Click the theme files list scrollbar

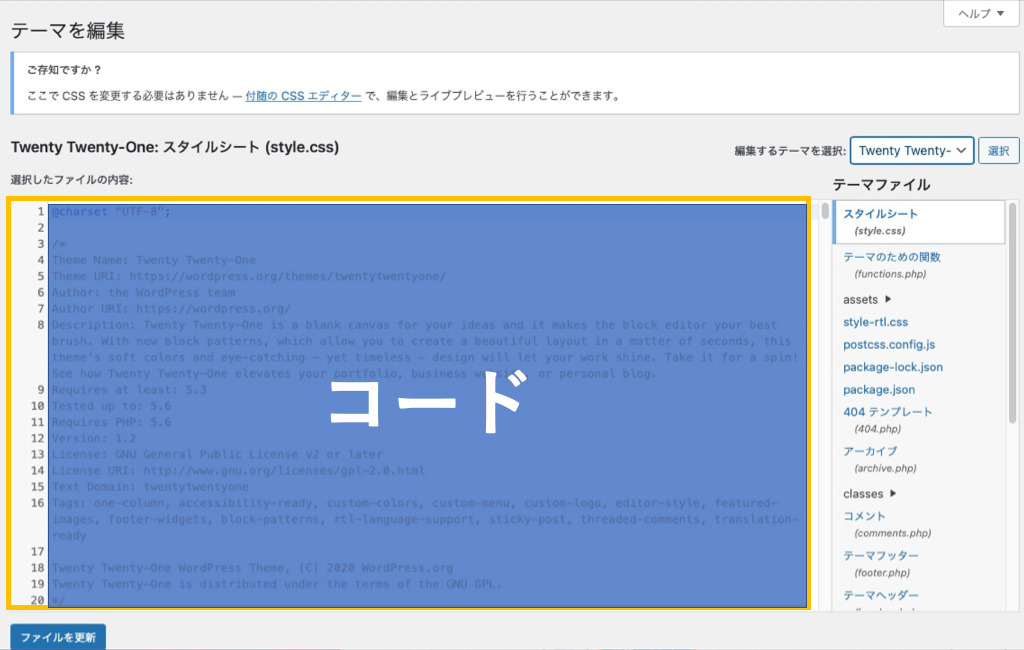tap(1012, 314)
